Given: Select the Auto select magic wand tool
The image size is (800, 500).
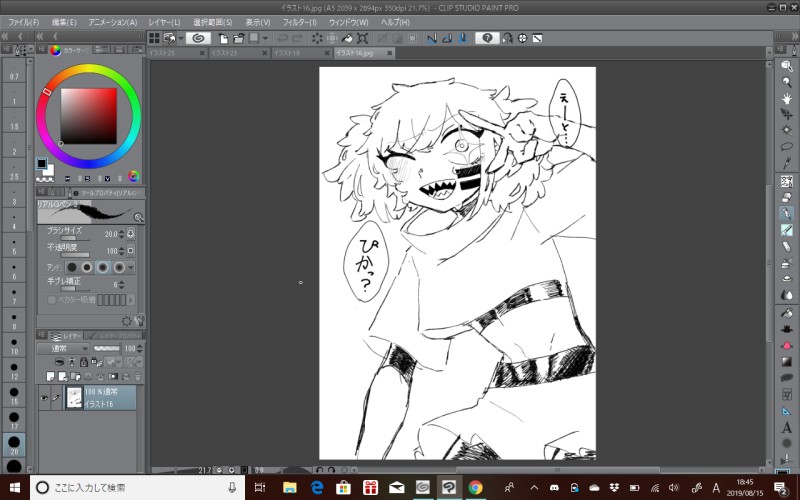Looking at the screenshot, I should coord(786,130).
